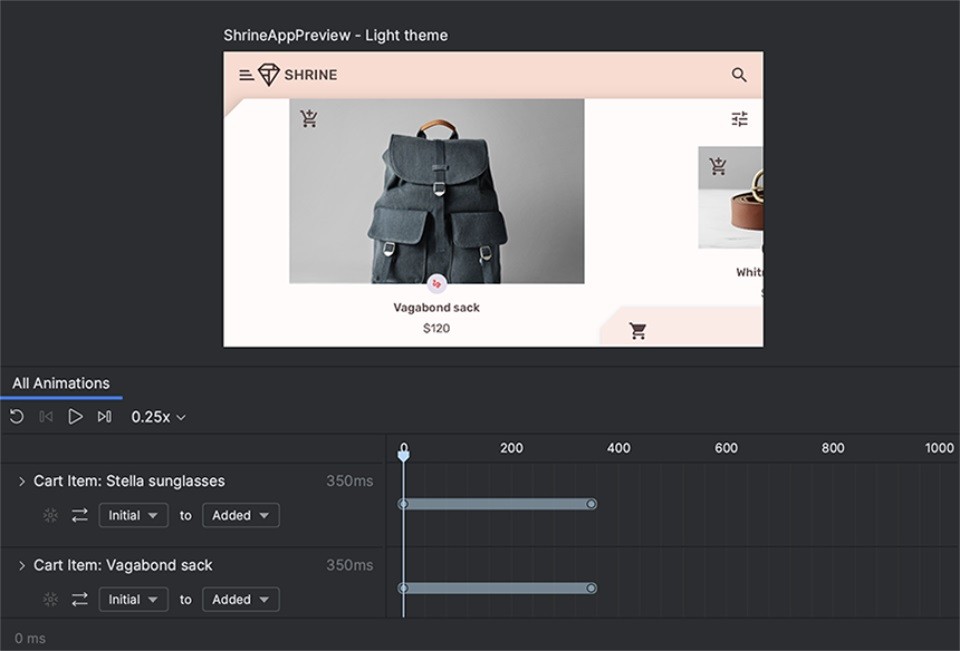960x651 pixels.
Task: Open search in the Shrine app preview
Action: (x=739, y=75)
